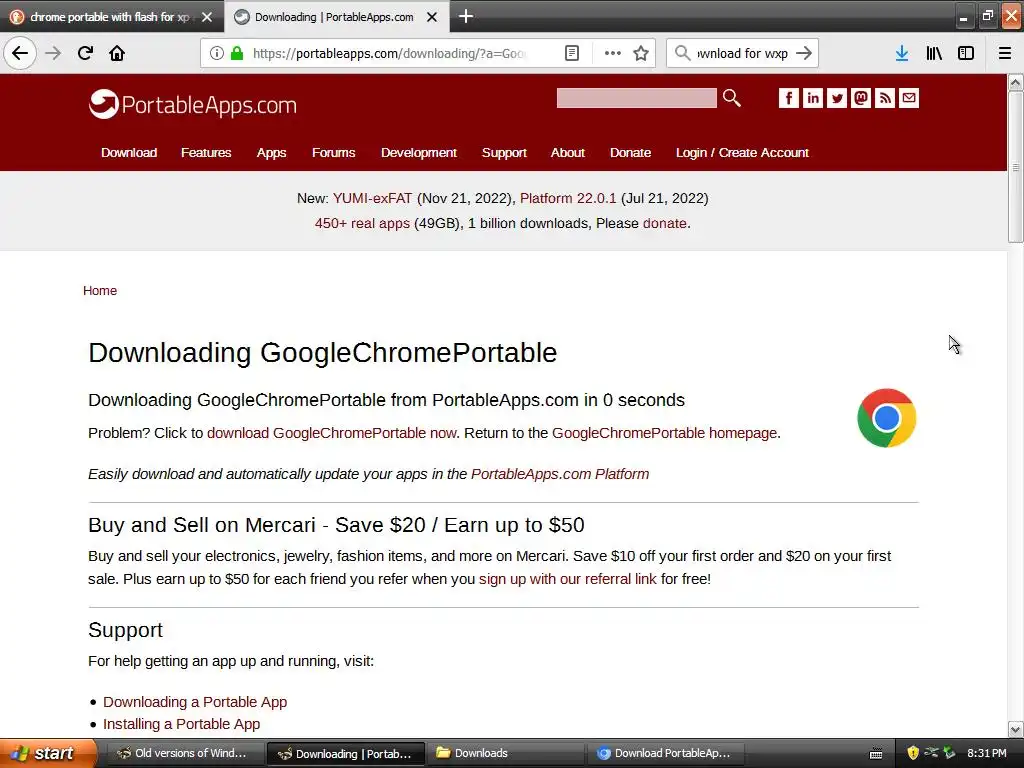Open the Downloads folder taskbar item

point(505,753)
